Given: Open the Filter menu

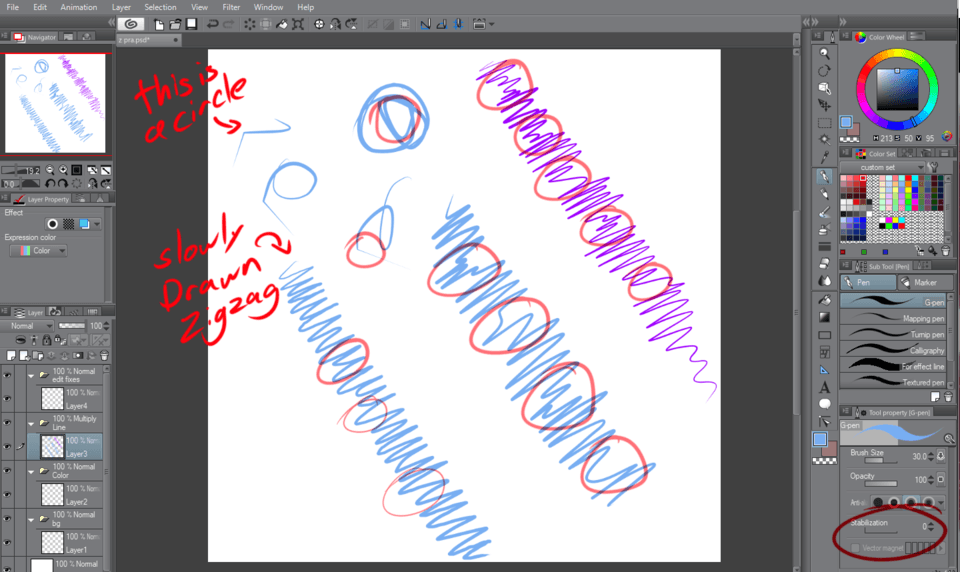Looking at the screenshot, I should [231, 7].
